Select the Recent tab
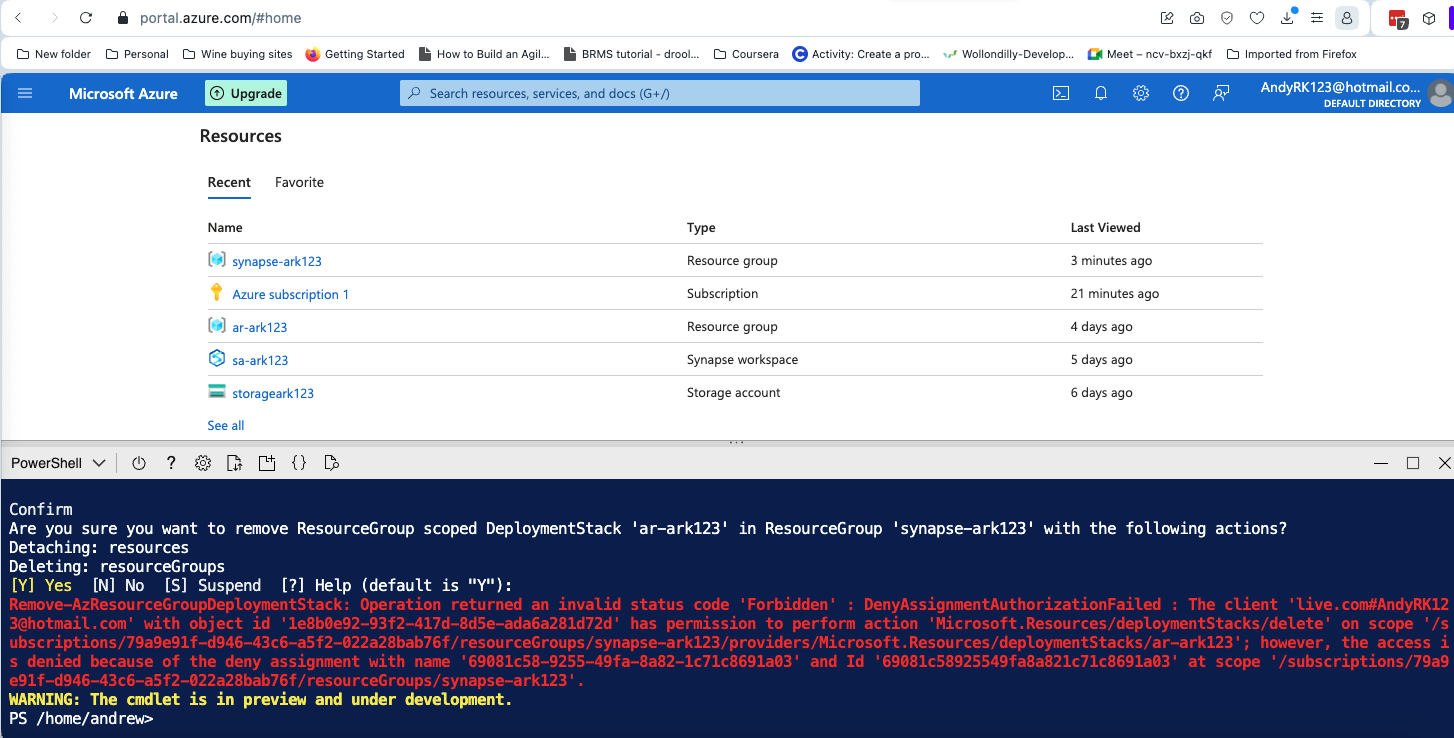The image size is (1454, 738). 229,182
